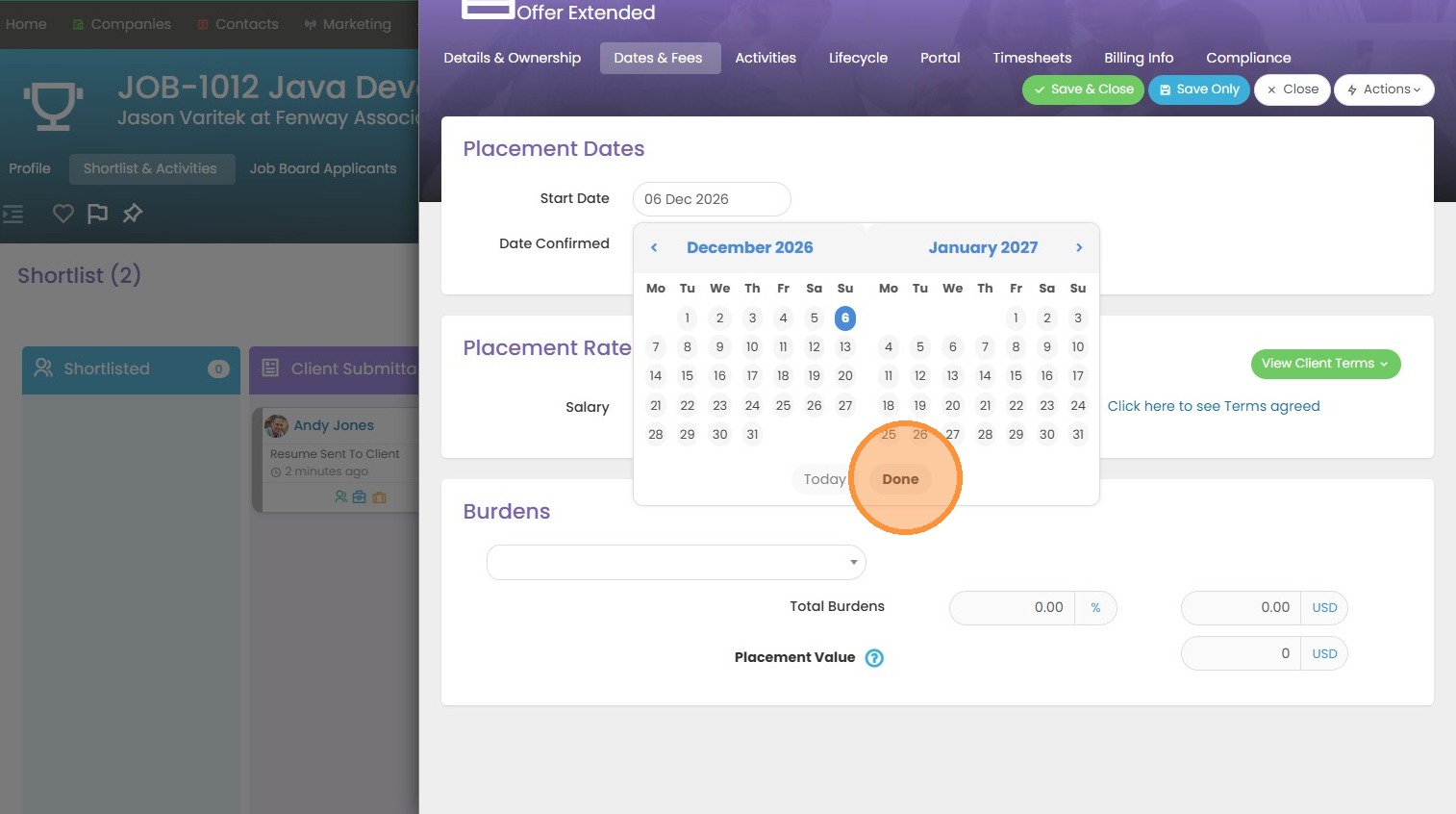
Task: Click Today in the date picker
Action: point(824,479)
